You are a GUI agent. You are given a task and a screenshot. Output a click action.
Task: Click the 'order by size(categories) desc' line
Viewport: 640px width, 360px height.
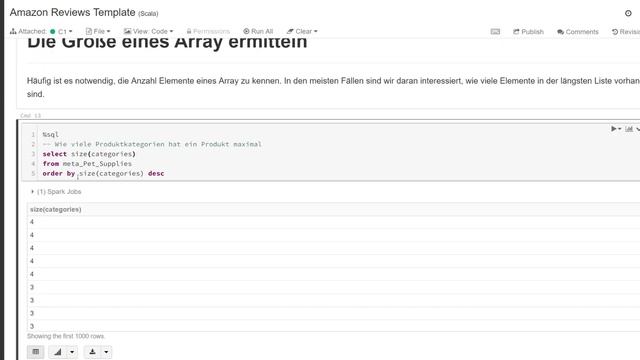tap(103, 173)
